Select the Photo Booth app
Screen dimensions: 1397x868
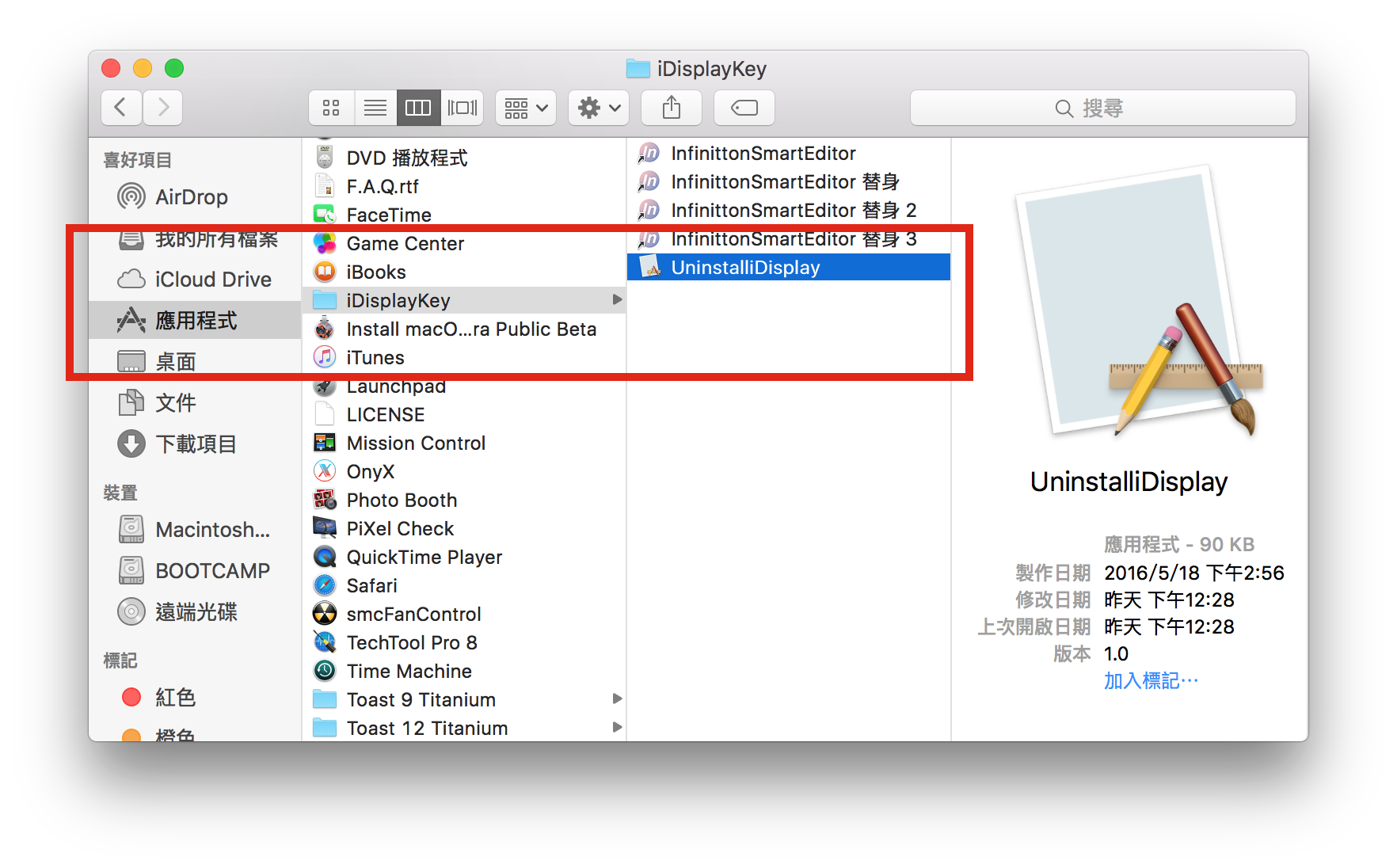coord(402,501)
